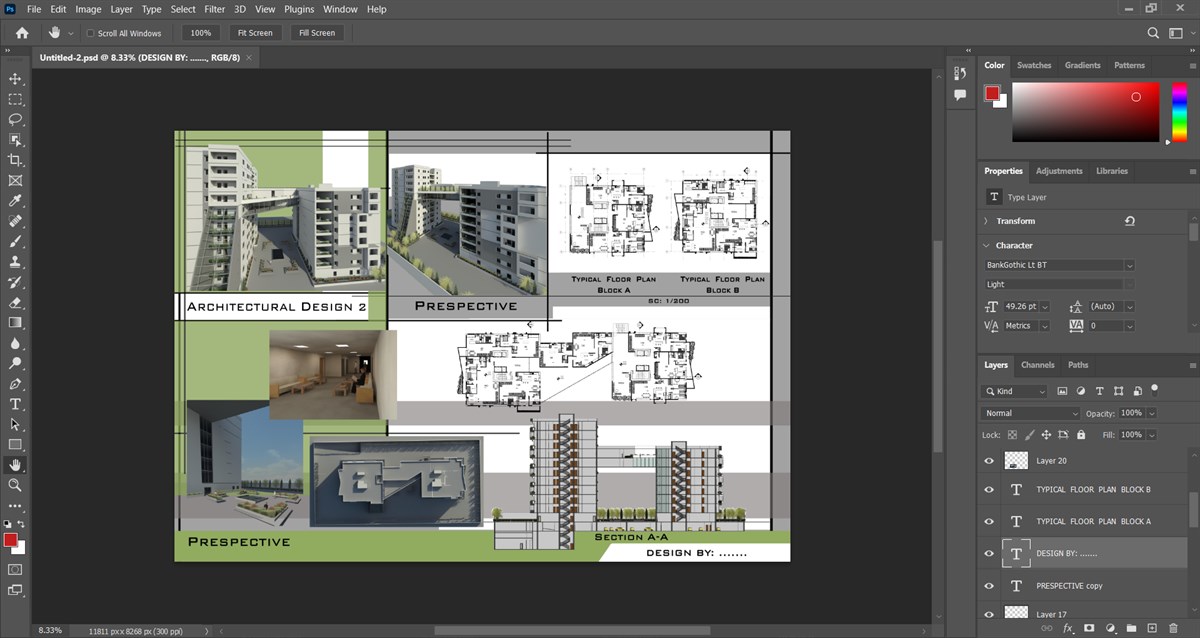Select the Zoom tool in toolbar
This screenshot has width=1200, height=638.
(15, 485)
